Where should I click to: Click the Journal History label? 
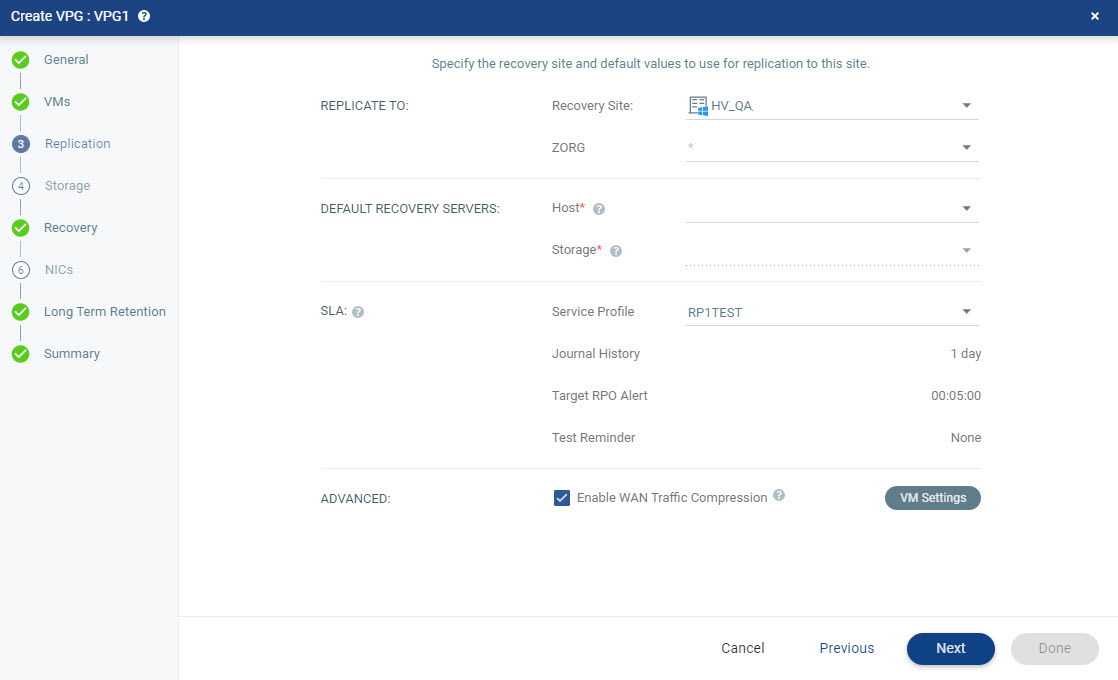(x=596, y=354)
